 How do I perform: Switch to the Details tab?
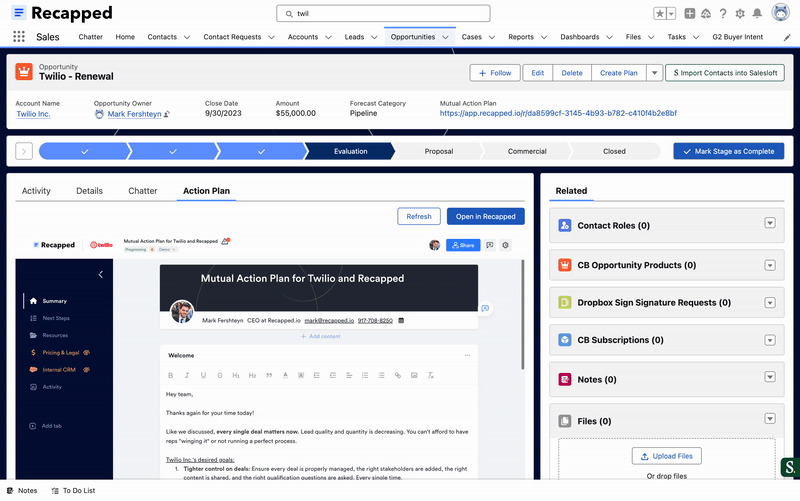pos(89,191)
